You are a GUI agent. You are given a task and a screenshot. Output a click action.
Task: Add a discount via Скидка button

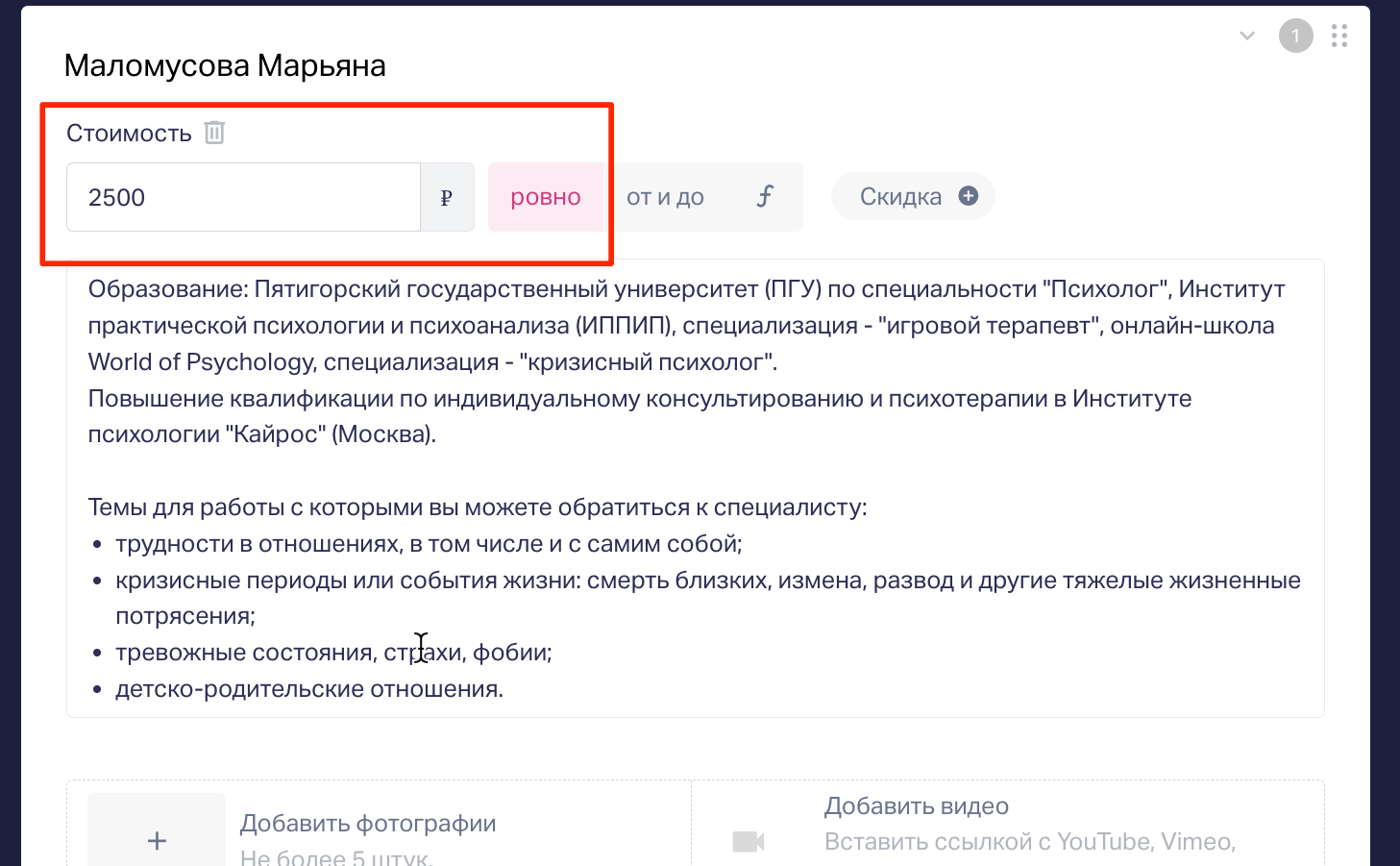tap(913, 196)
